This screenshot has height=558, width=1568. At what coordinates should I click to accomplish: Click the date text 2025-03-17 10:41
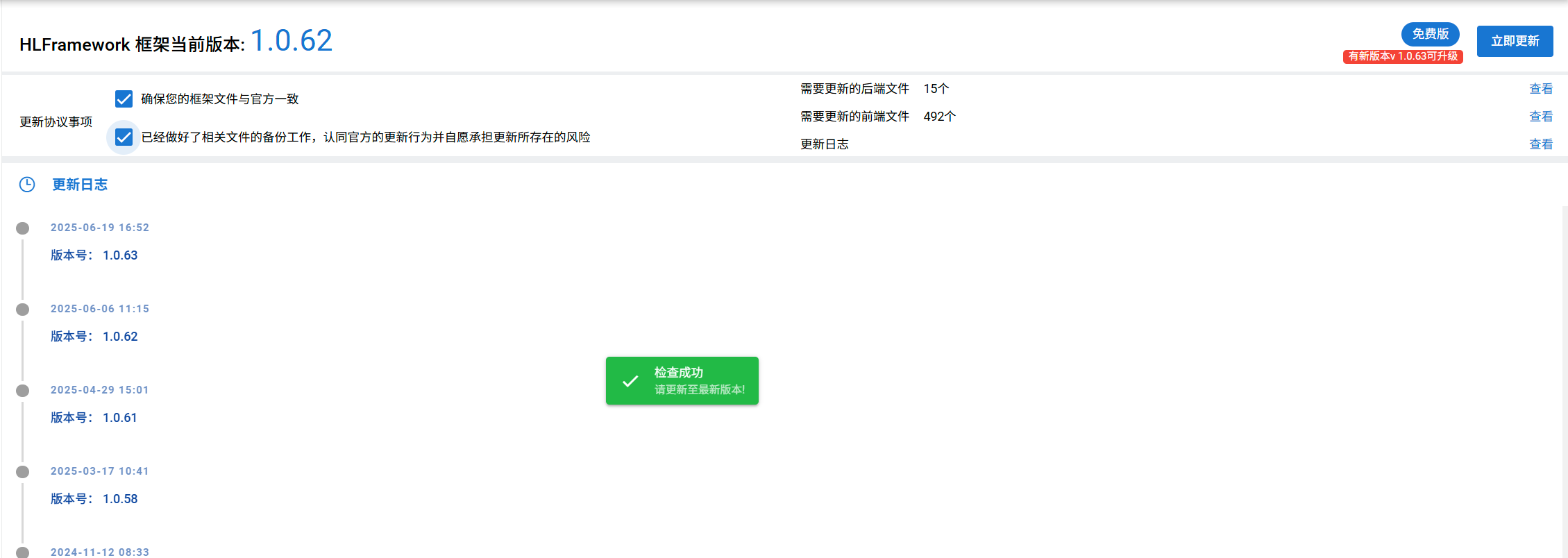100,471
